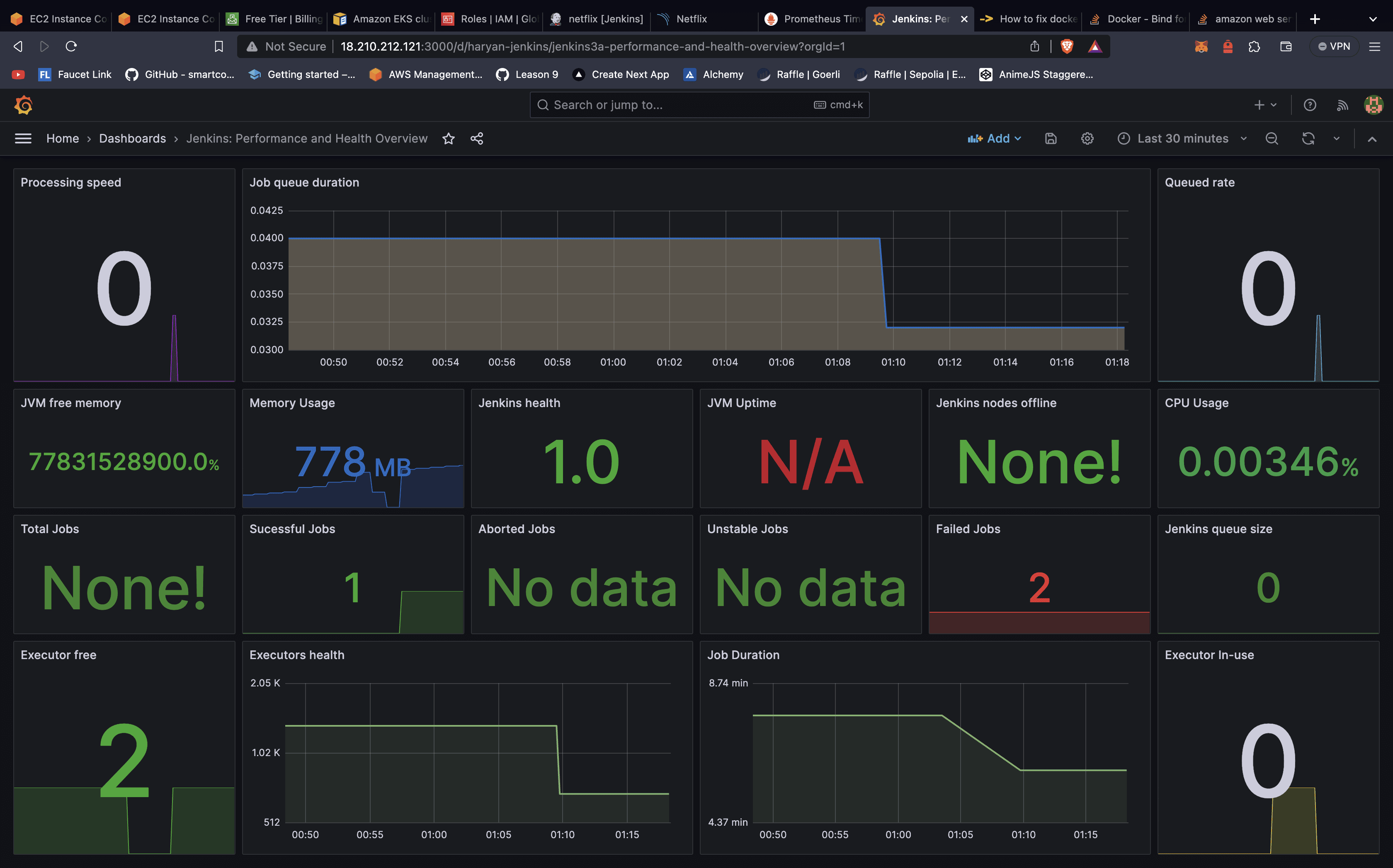Click the Memory Usage panel title

(292, 403)
